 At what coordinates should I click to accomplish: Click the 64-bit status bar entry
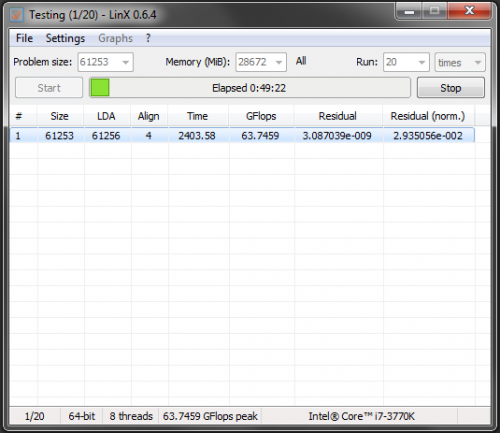82,416
